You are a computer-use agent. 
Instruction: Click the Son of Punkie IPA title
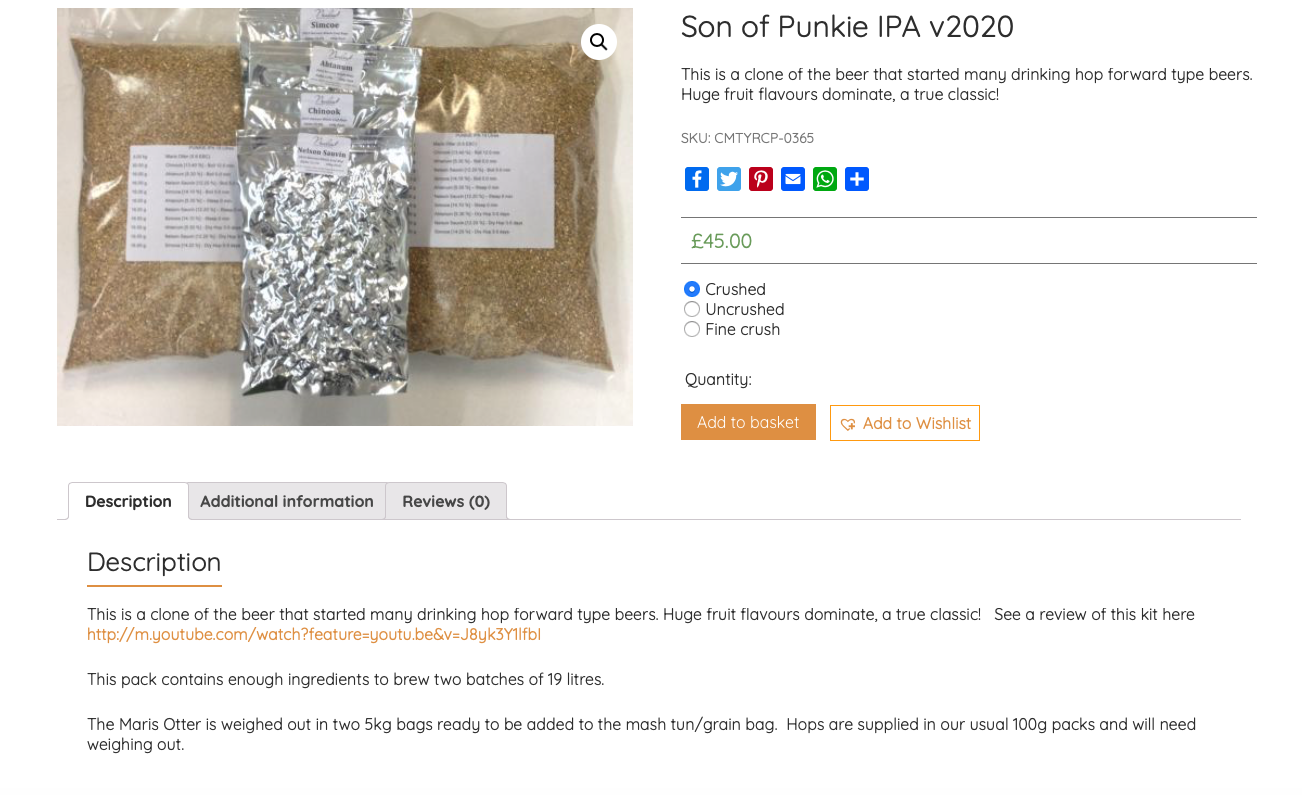click(x=847, y=27)
